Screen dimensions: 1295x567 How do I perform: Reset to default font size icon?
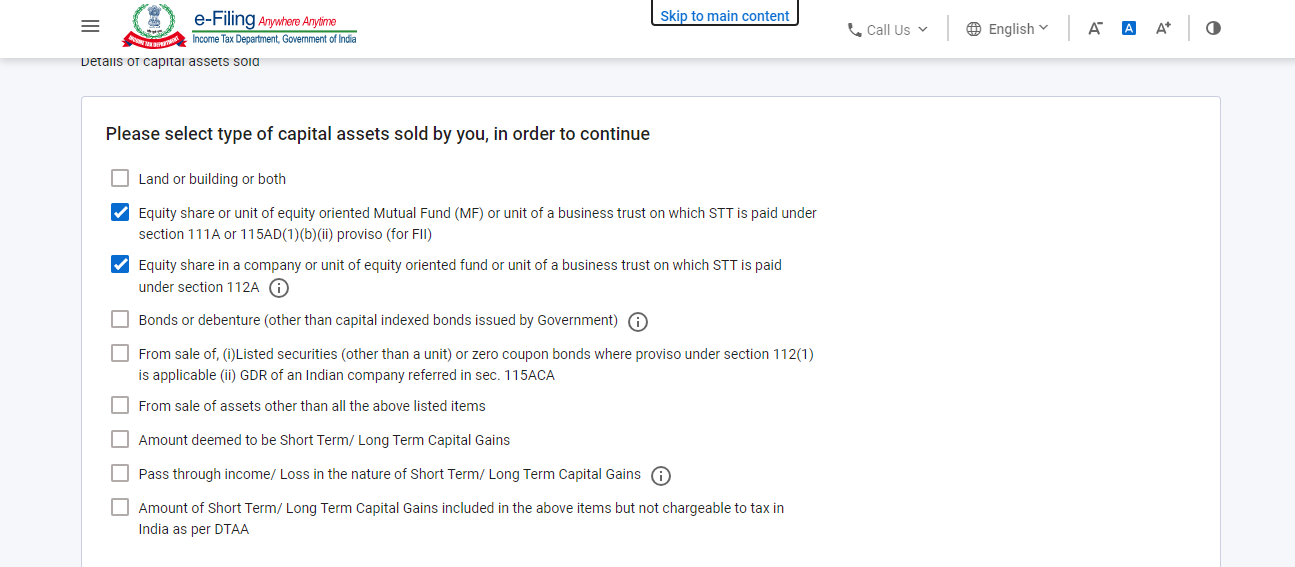(x=1129, y=28)
